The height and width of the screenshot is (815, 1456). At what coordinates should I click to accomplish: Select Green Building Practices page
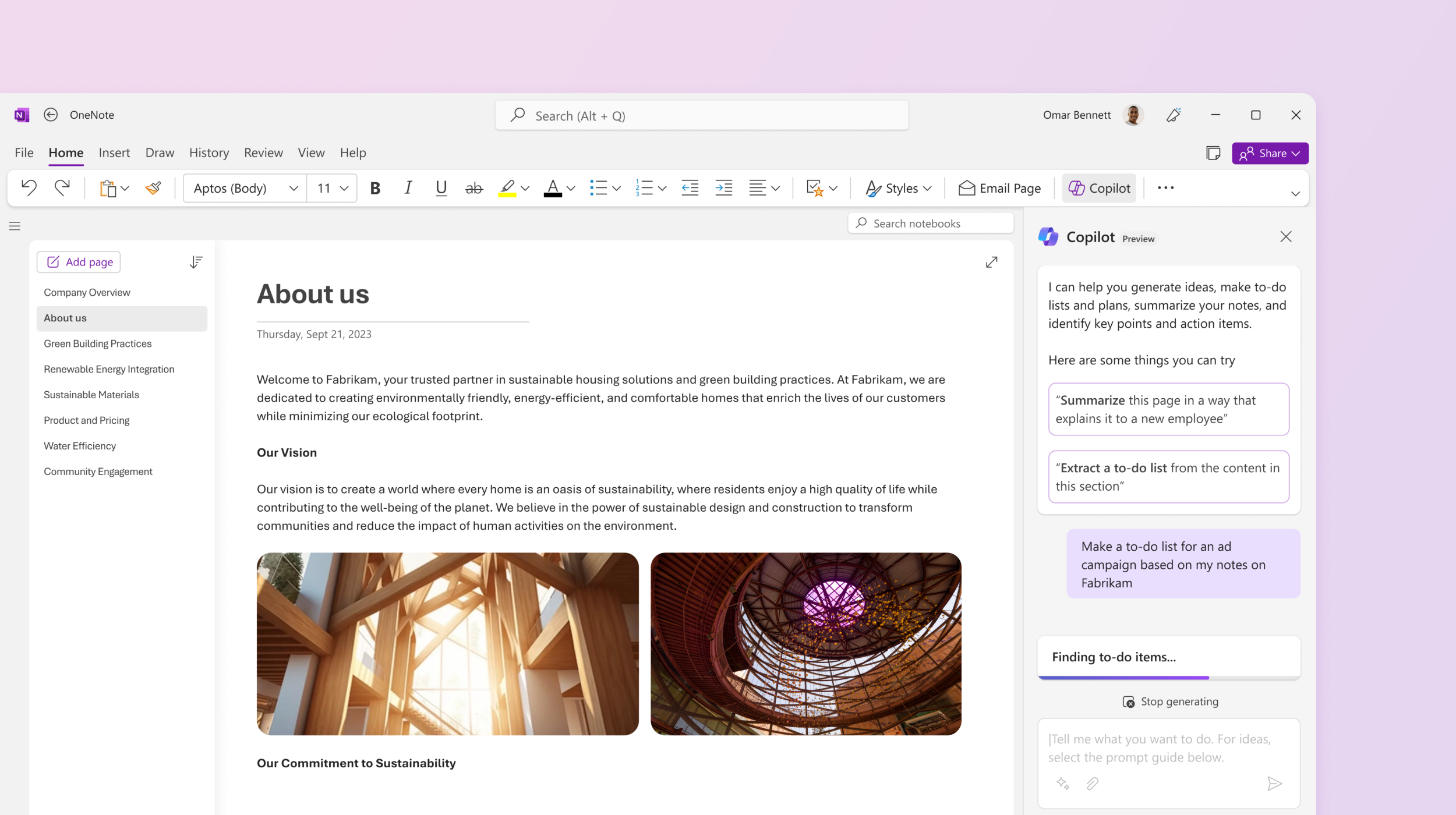pos(97,343)
